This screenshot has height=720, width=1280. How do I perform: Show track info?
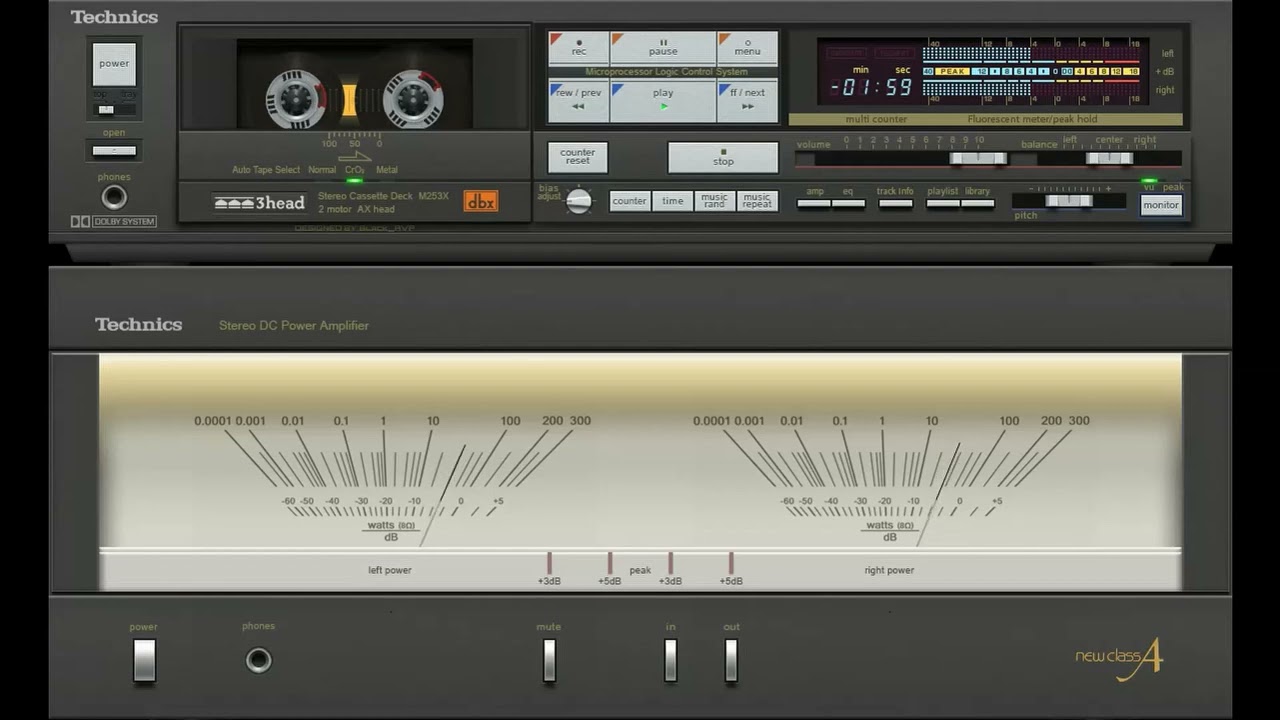pos(895,203)
